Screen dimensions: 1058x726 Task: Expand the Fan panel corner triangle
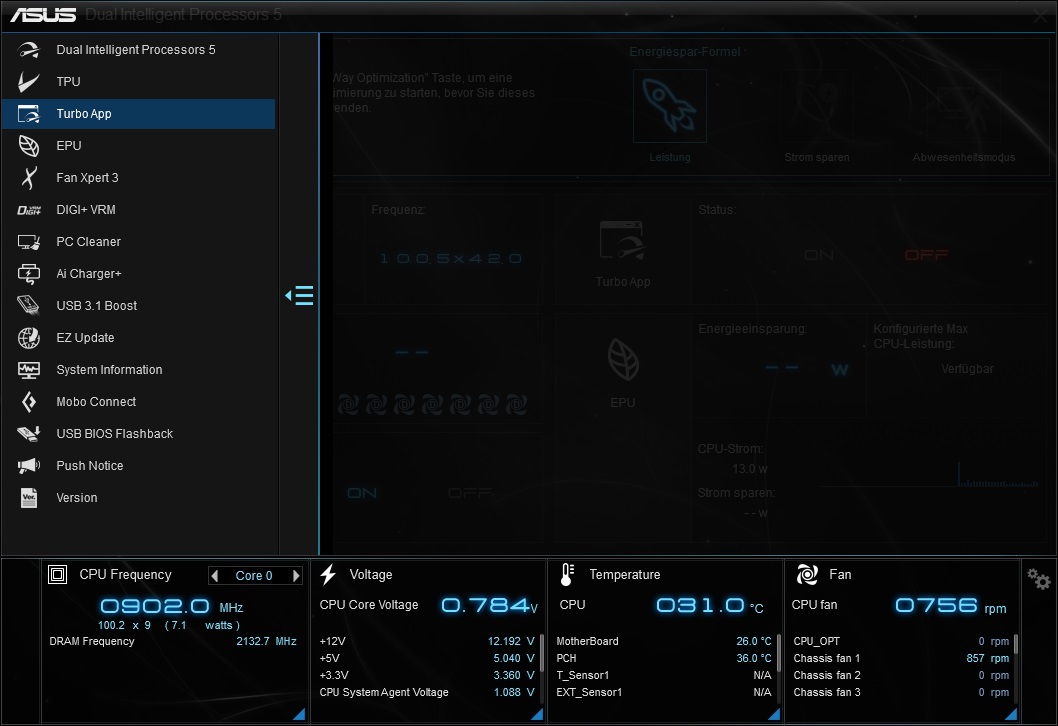pos(1011,714)
